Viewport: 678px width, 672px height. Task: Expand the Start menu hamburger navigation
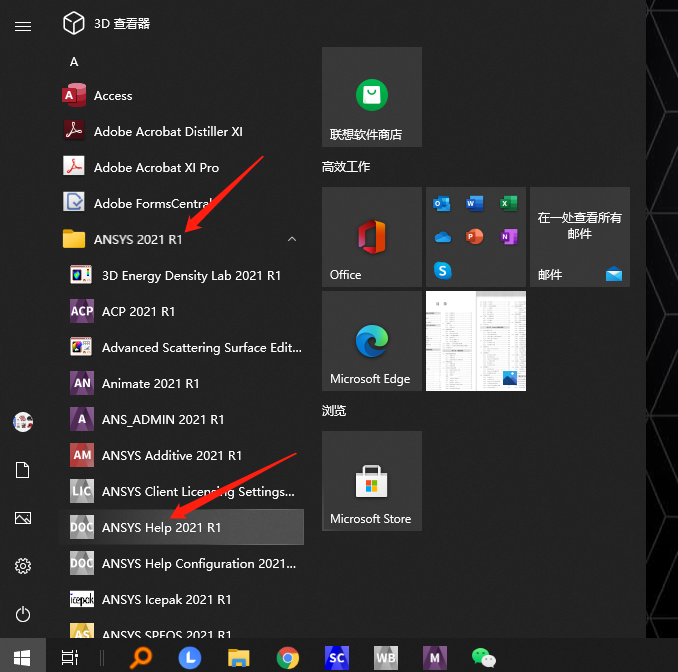[22, 27]
